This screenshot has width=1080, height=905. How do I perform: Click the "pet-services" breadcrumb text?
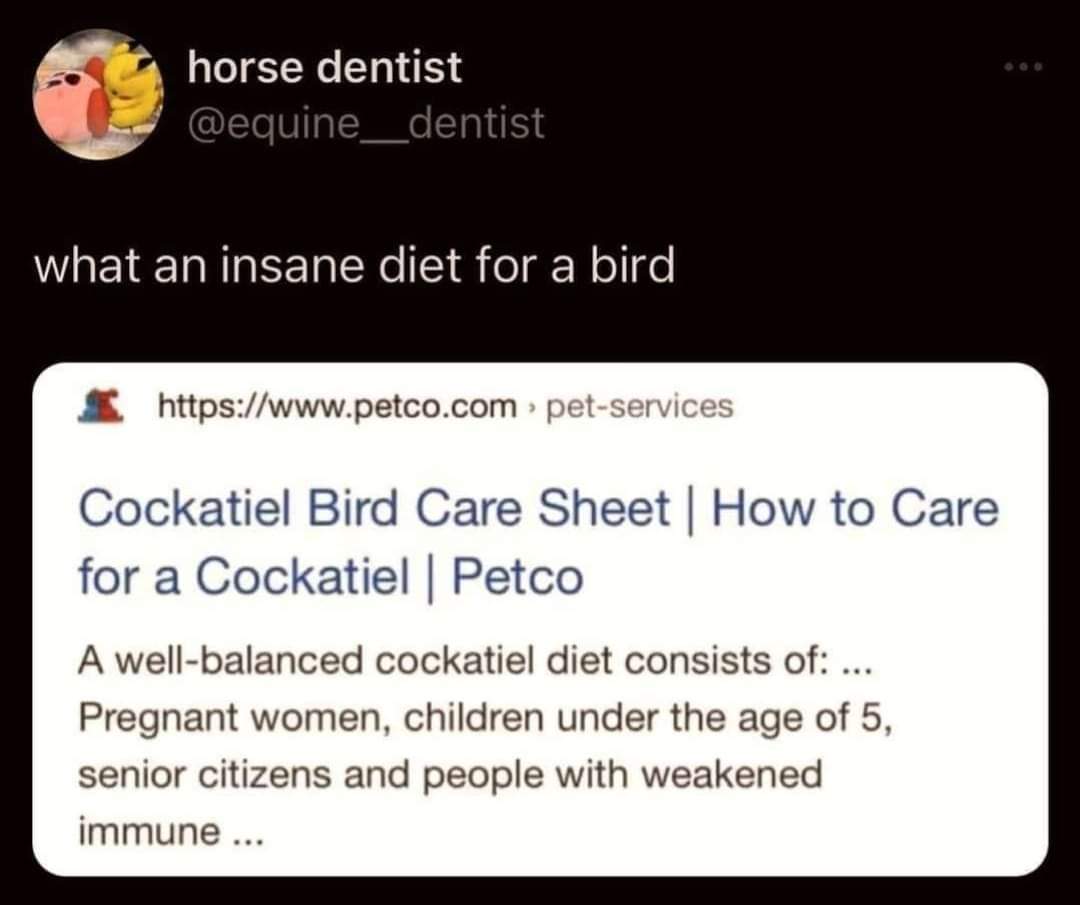point(638,407)
